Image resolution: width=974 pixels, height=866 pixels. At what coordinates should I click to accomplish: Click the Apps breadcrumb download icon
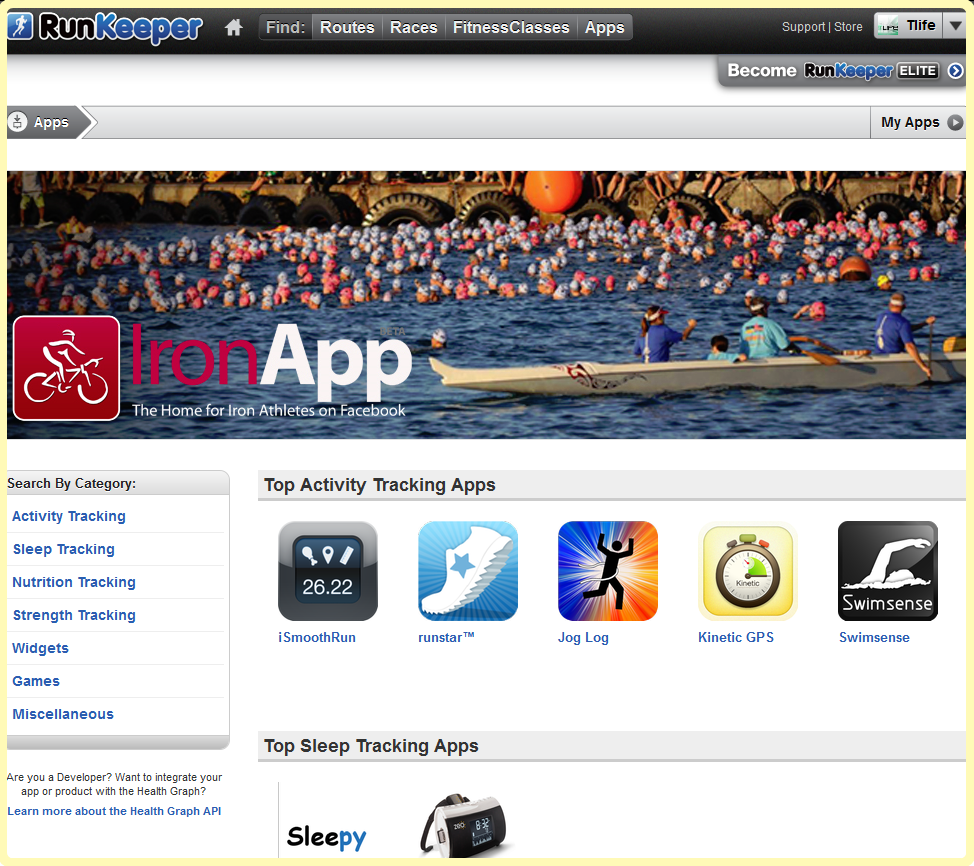(18, 122)
